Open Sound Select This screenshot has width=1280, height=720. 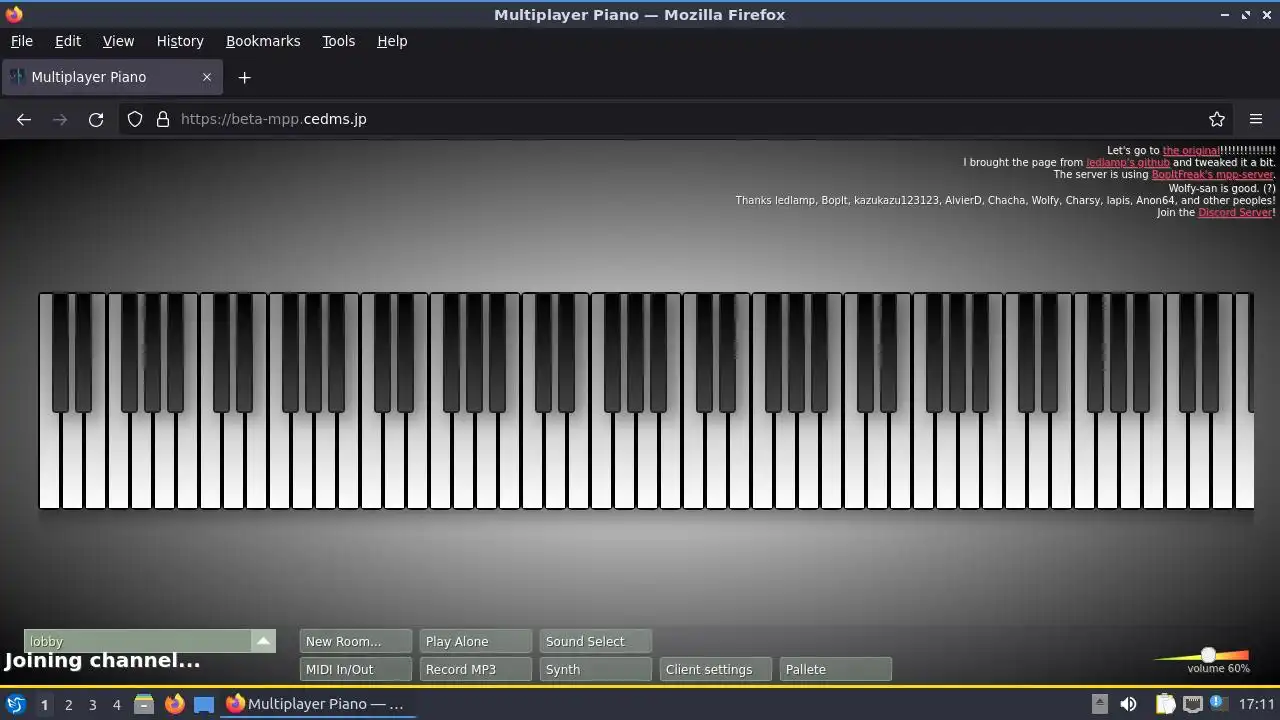[x=596, y=641]
